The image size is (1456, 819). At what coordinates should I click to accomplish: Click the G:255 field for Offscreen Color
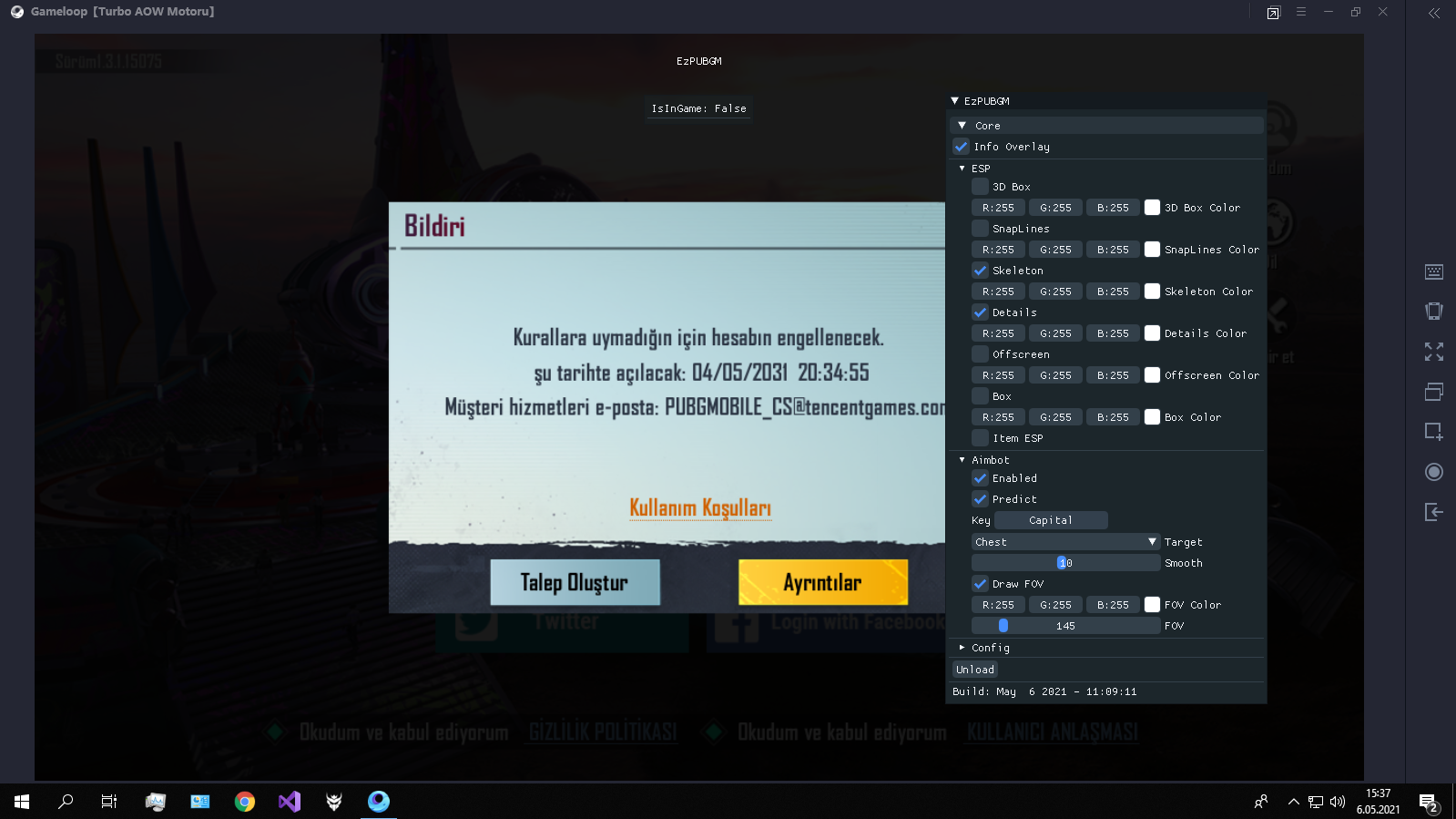[1055, 375]
